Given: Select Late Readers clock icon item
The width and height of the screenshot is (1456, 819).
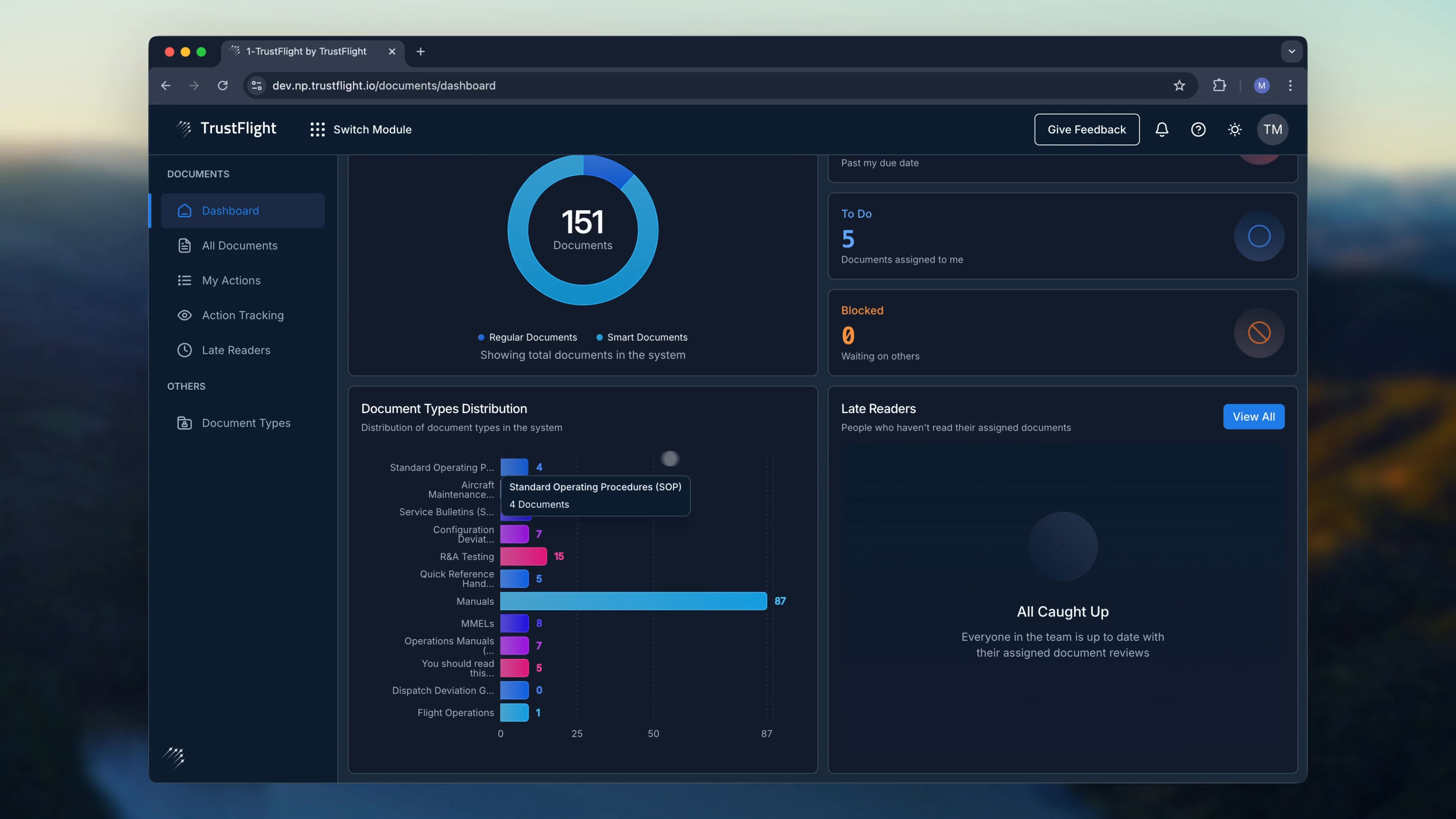Looking at the screenshot, I should [x=236, y=350].
